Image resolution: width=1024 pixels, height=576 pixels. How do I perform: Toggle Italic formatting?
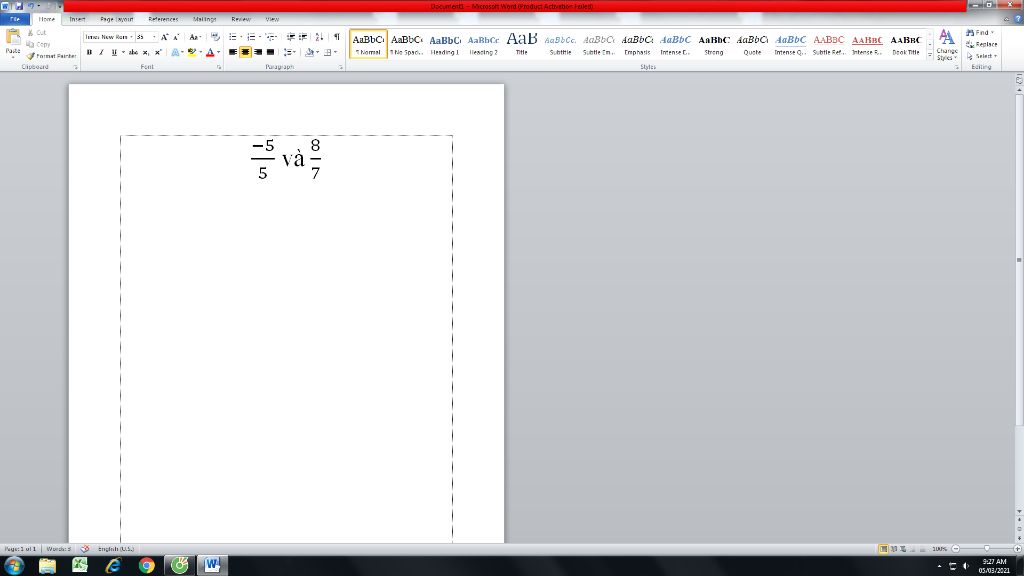click(101, 52)
